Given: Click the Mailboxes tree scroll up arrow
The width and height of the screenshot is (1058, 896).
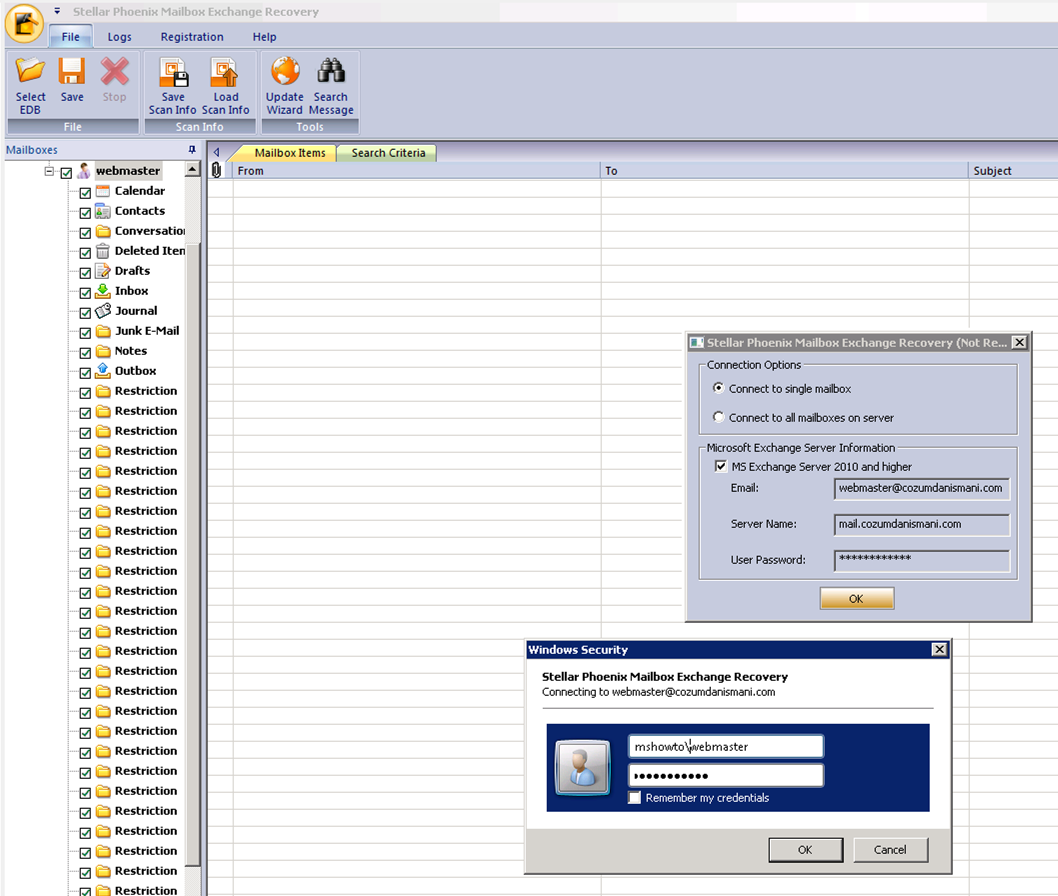Looking at the screenshot, I should tap(193, 169).
